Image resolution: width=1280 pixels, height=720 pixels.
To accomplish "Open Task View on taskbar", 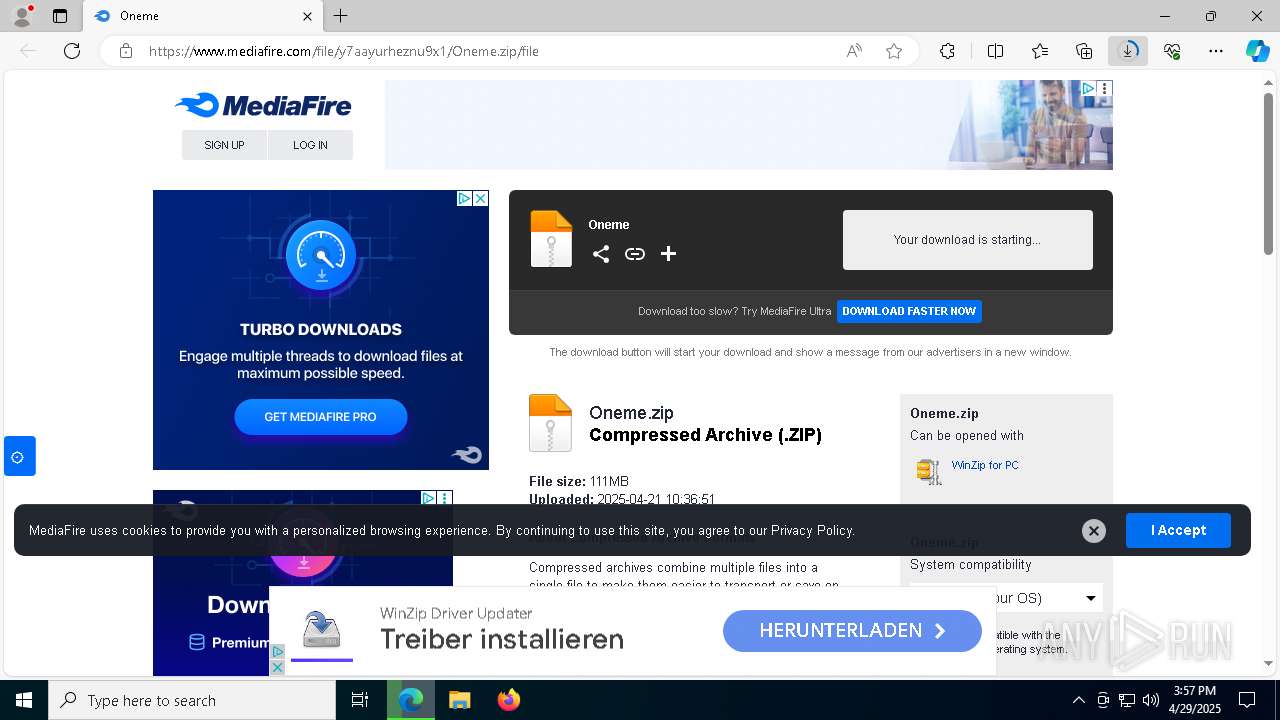I will [360, 700].
